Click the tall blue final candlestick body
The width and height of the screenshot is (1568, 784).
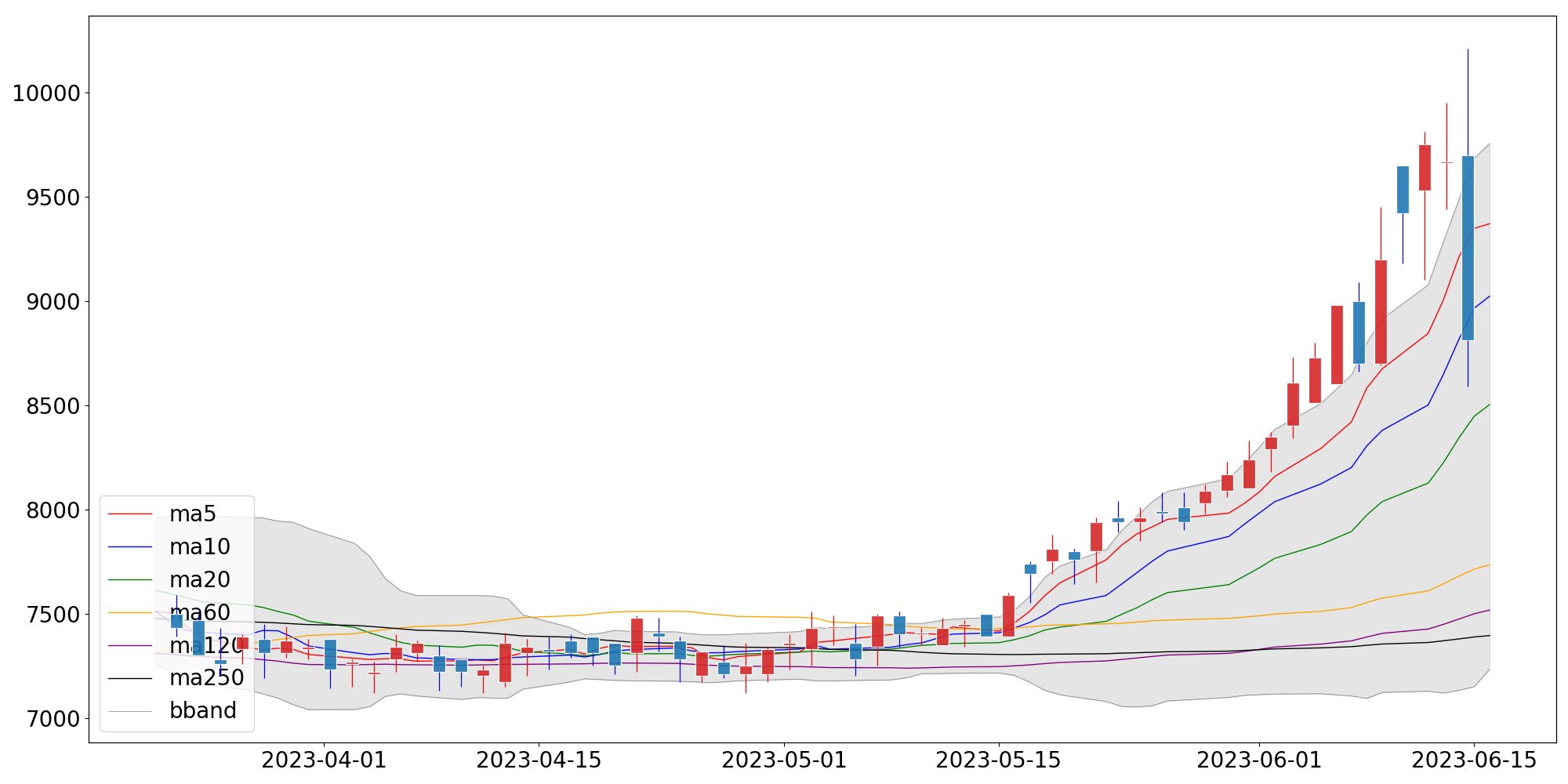[x=1468, y=248]
